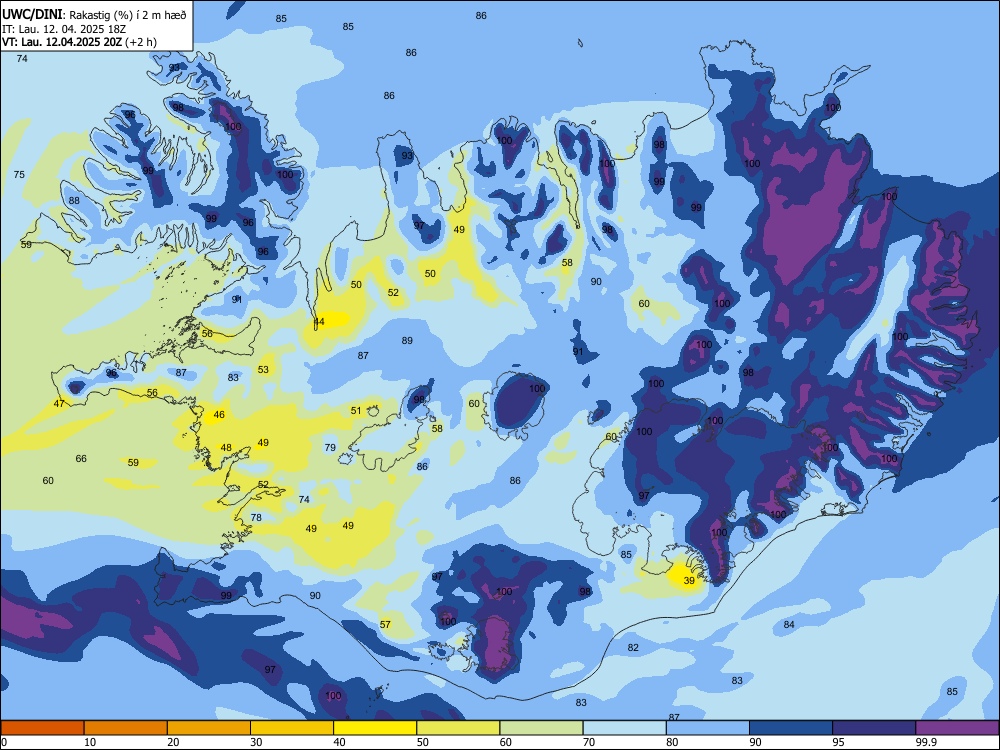Image resolution: width=1000 pixels, height=750 pixels.
Task: Click the map value '89'
Action: tap(407, 341)
